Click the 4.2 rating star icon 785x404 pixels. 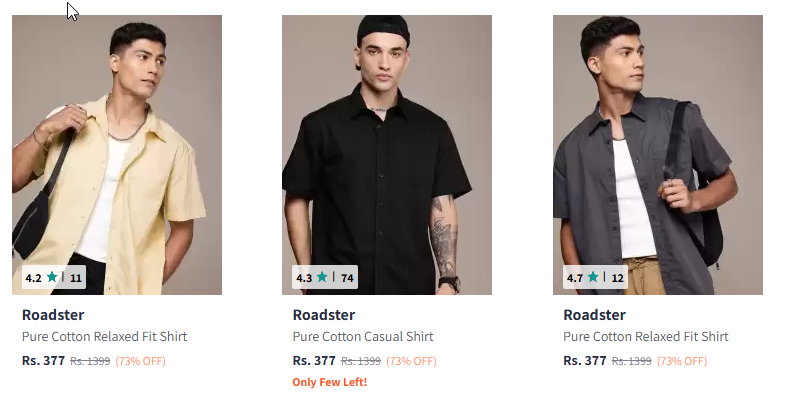[x=52, y=277]
